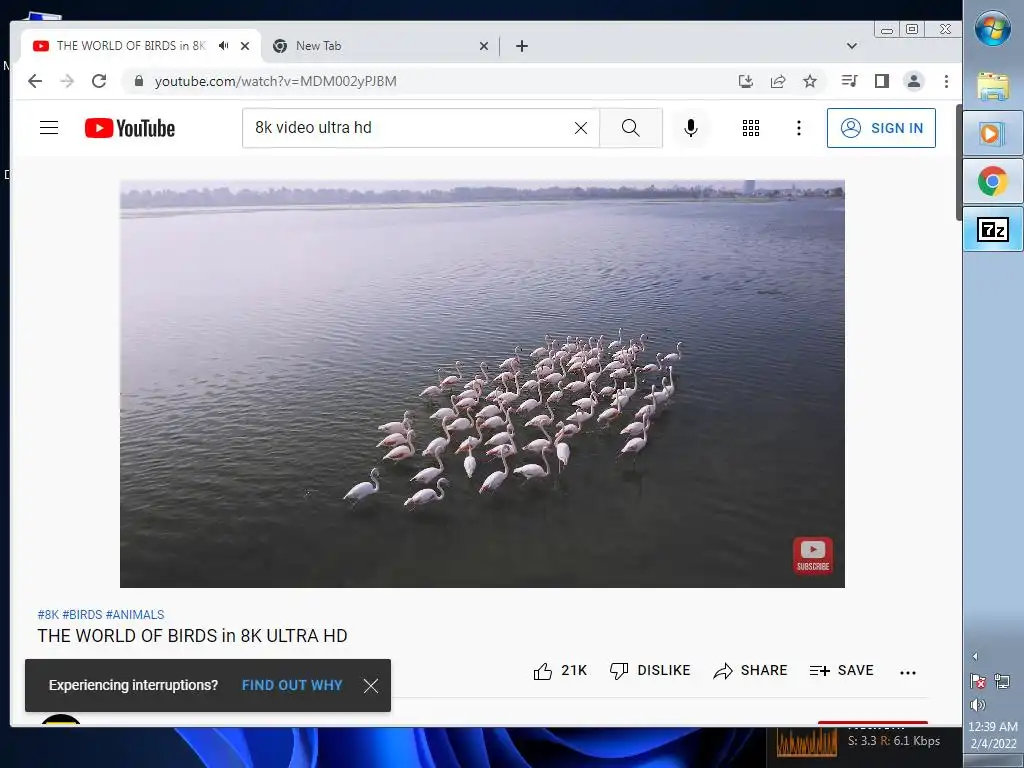
Task: Go back to the previous page
Action: tap(35, 81)
